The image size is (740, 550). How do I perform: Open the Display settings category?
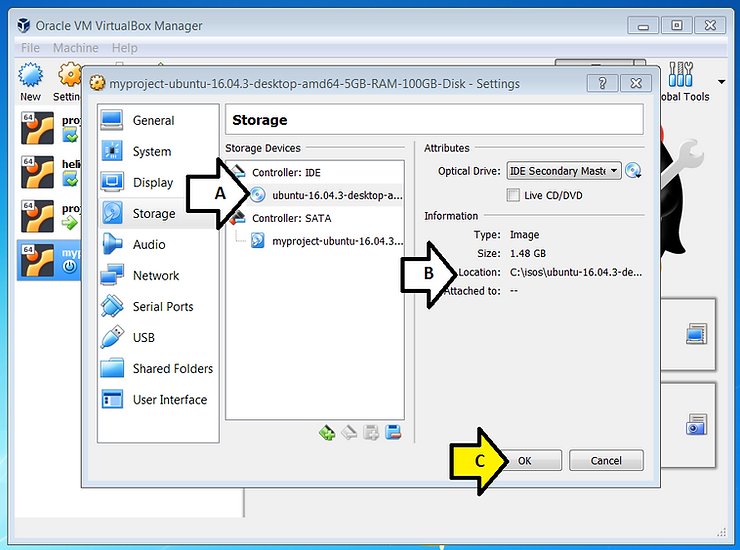(158, 182)
